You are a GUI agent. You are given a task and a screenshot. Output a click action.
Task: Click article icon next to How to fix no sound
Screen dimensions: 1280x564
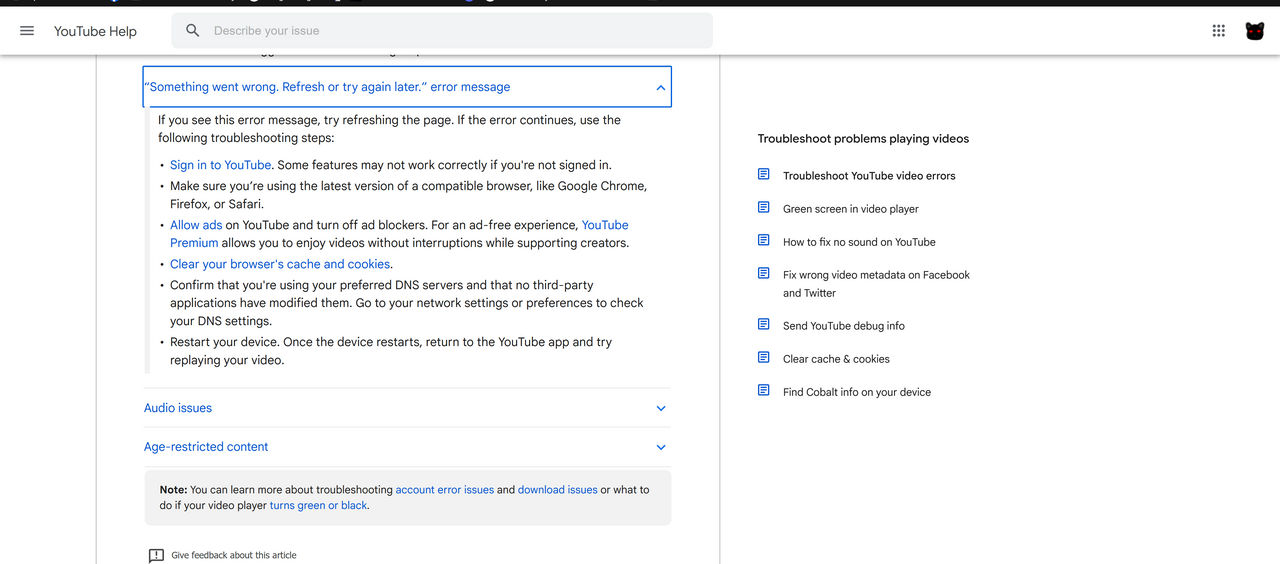coord(763,241)
